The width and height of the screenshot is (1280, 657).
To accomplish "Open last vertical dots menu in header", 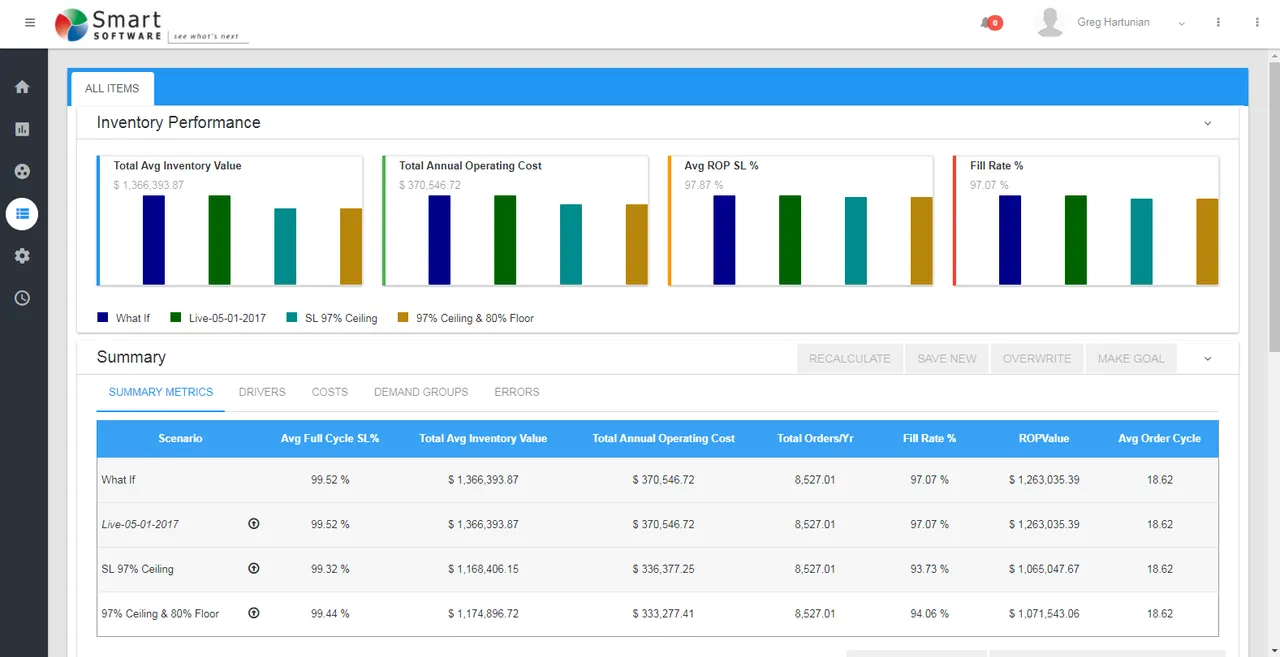I will click(x=1256, y=23).
